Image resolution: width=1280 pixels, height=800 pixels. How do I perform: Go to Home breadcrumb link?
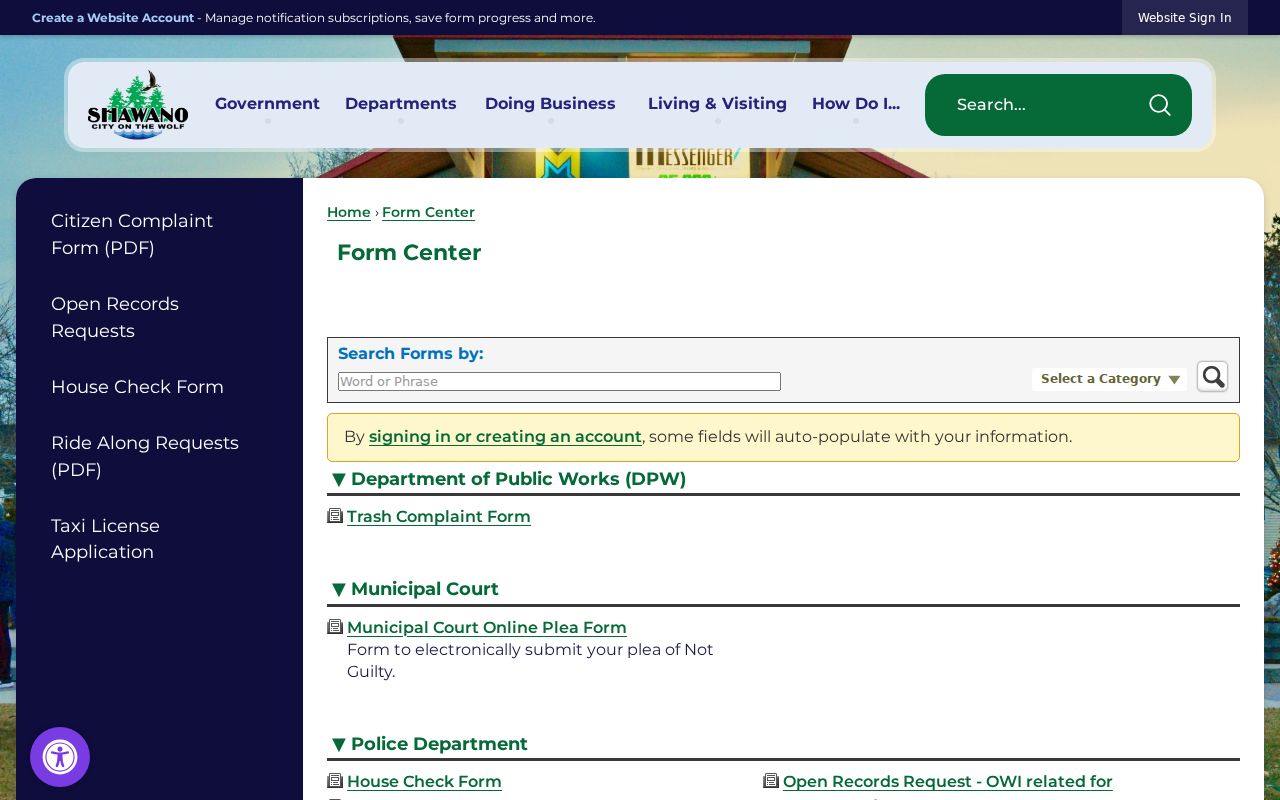pyautogui.click(x=349, y=212)
